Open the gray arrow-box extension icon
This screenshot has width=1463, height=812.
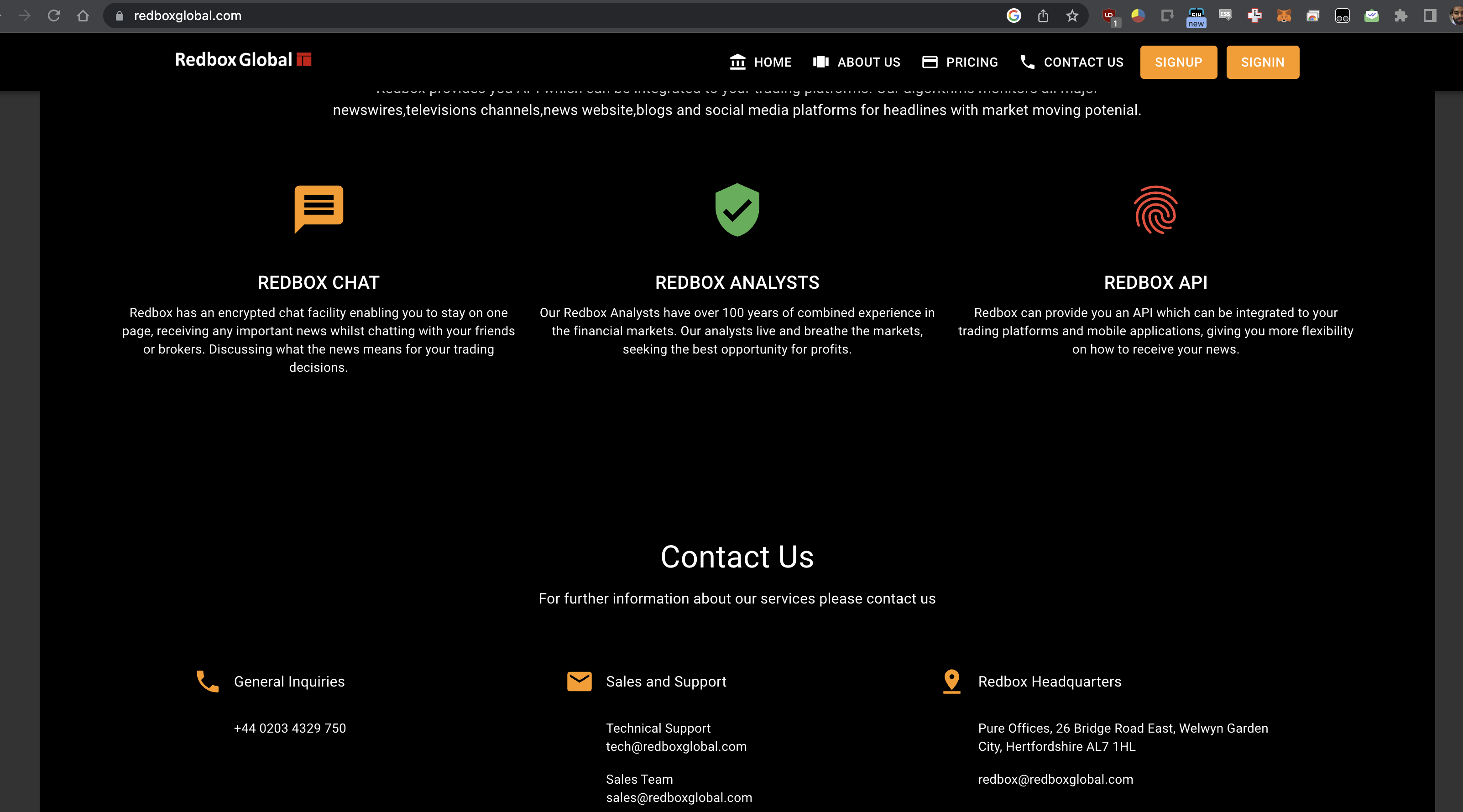click(1167, 16)
